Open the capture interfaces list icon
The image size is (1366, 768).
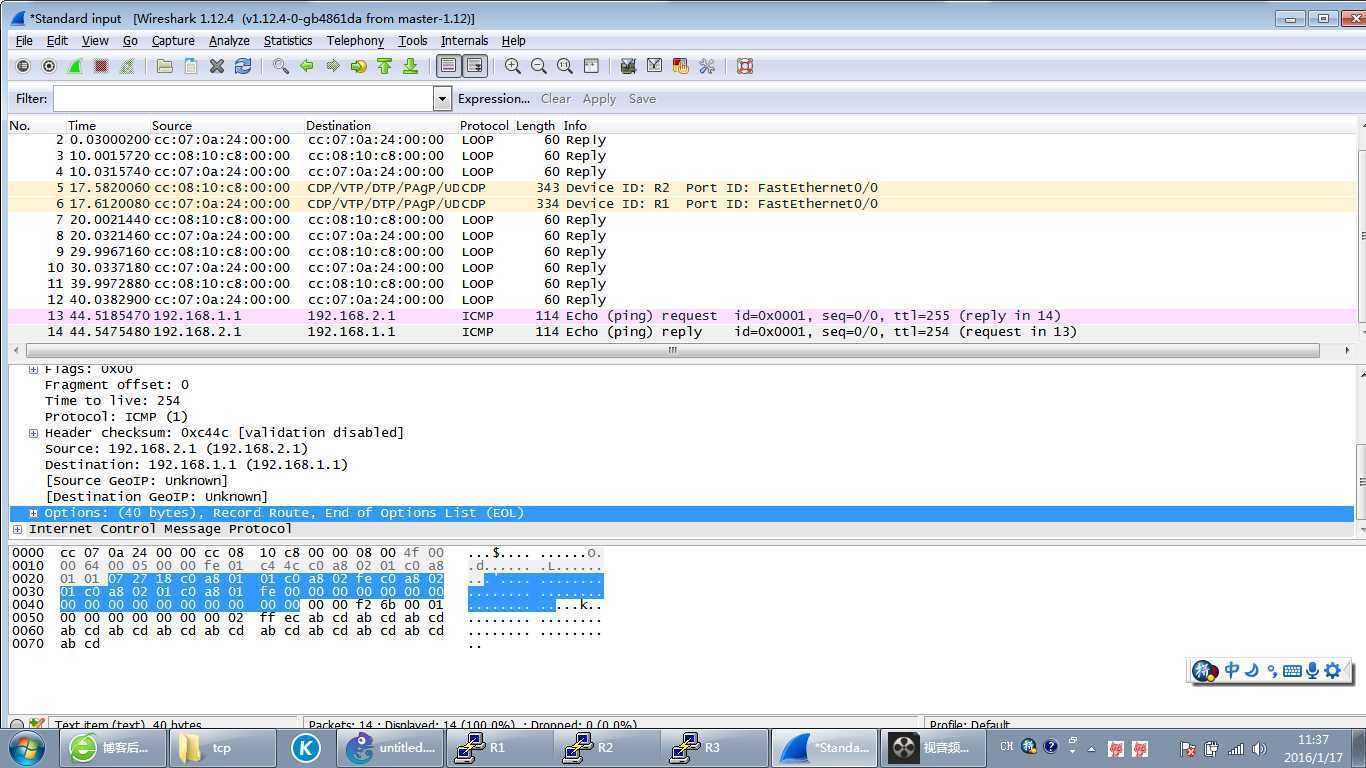[x=23, y=66]
